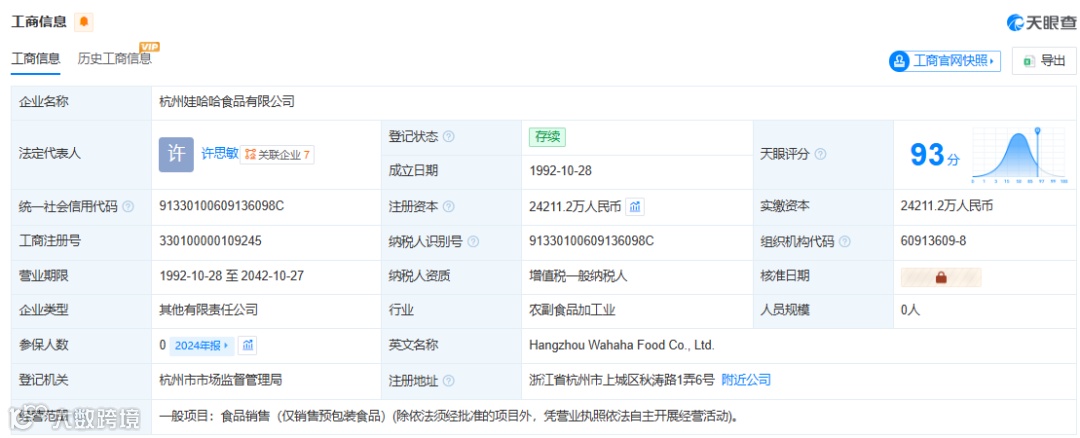Click the 93分 score value

pos(935,155)
